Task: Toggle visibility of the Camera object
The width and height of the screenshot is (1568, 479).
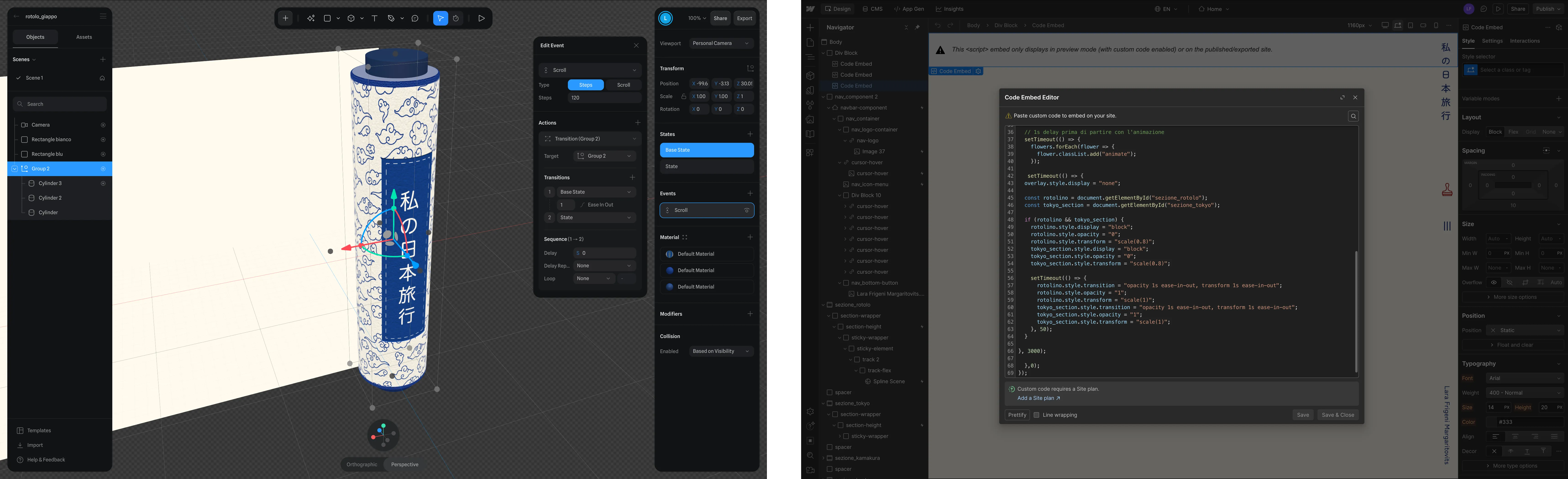Action: pos(103,125)
